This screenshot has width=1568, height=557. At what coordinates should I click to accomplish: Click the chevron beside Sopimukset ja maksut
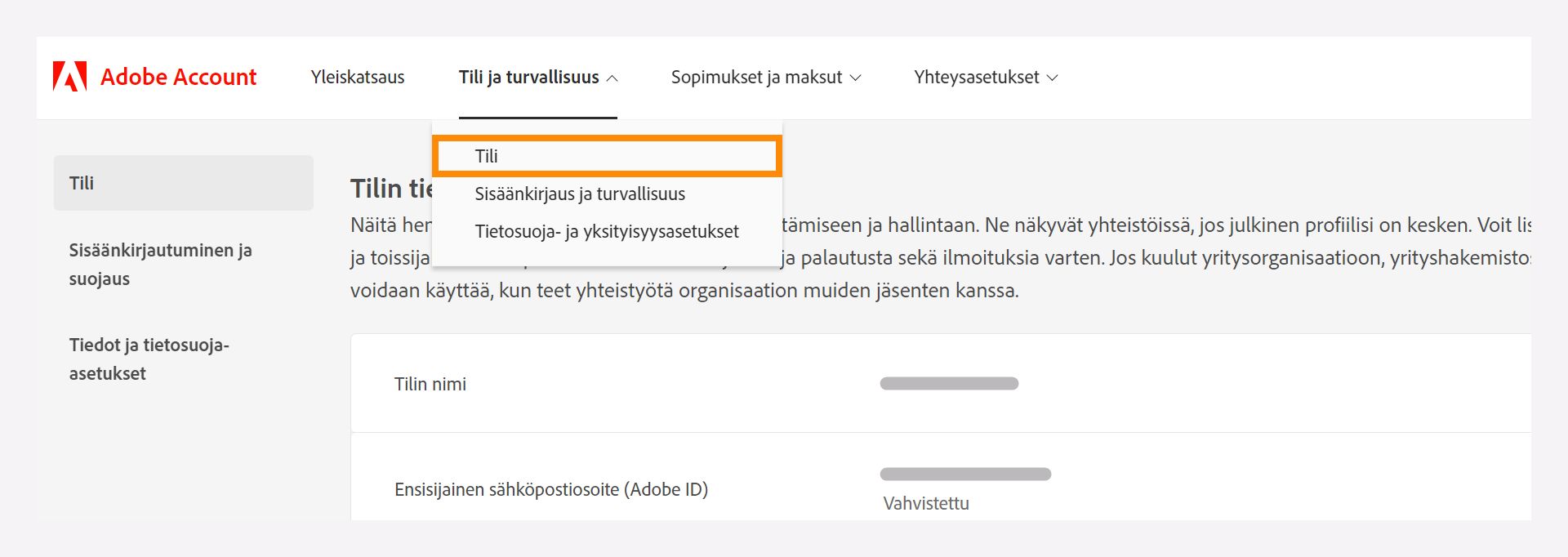856,78
